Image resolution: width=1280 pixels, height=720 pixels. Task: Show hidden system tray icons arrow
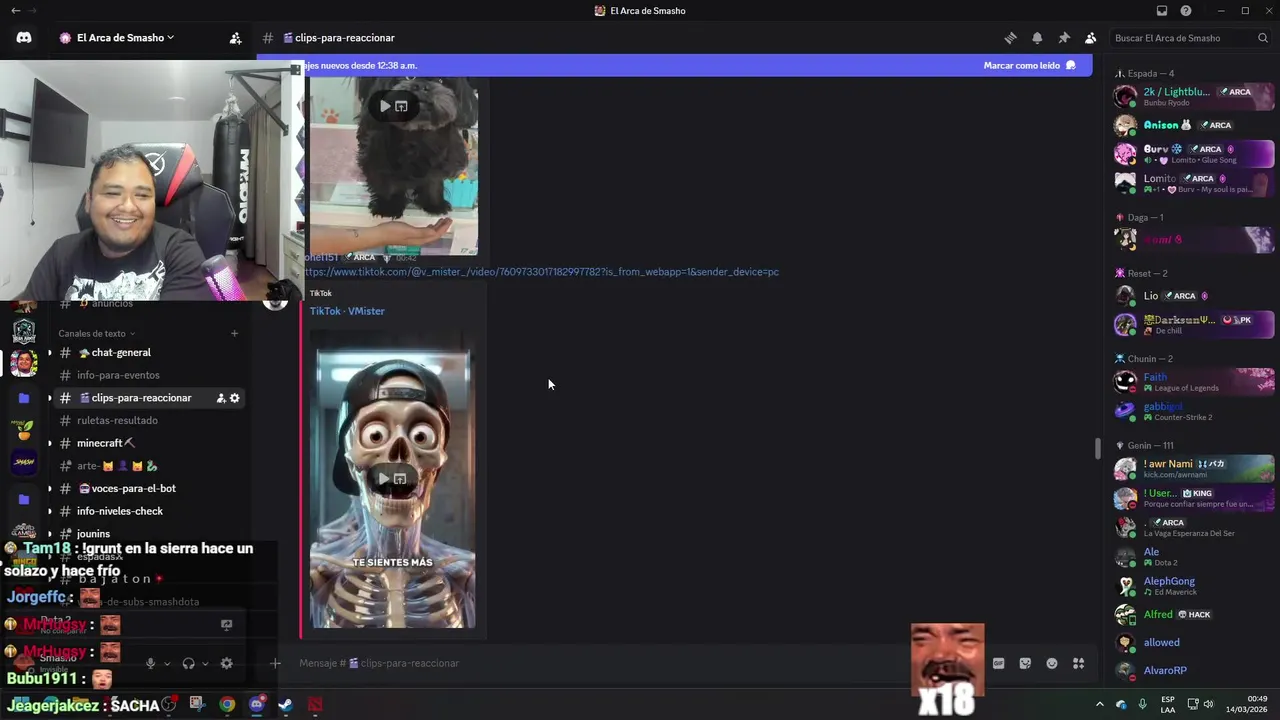(1100, 704)
